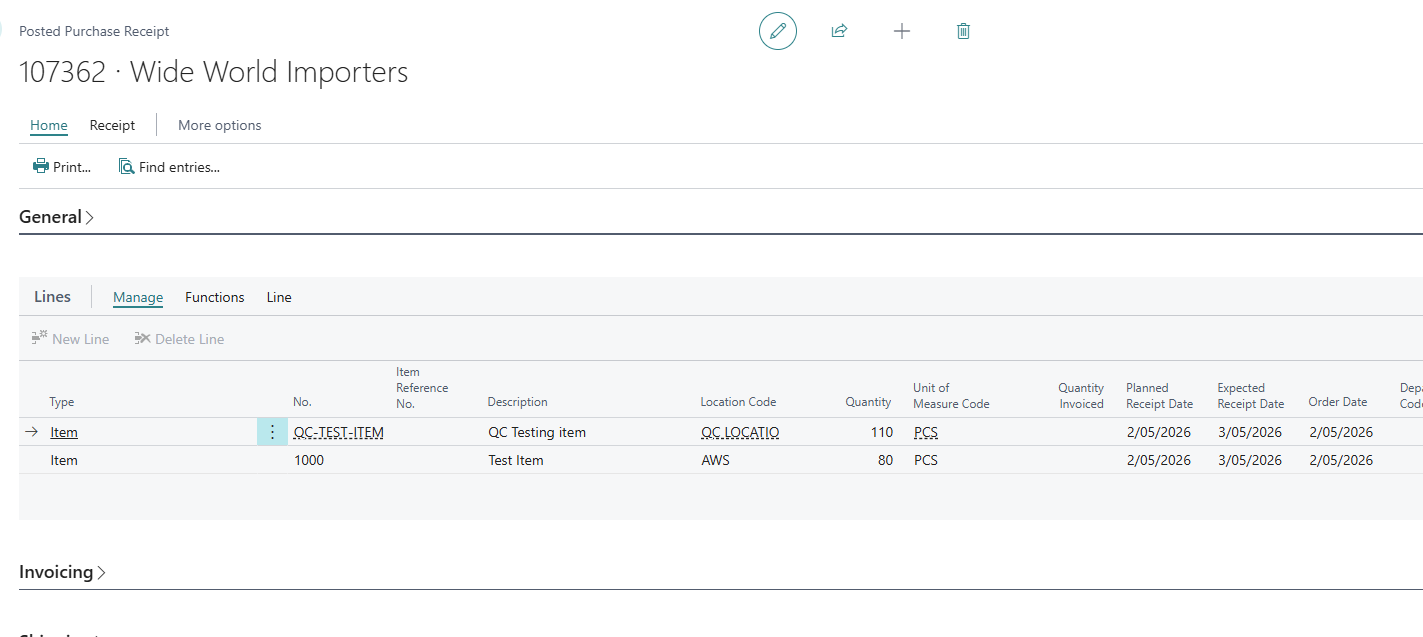The height and width of the screenshot is (637, 1423).
Task: Click the share icon at top
Action: 839,31
